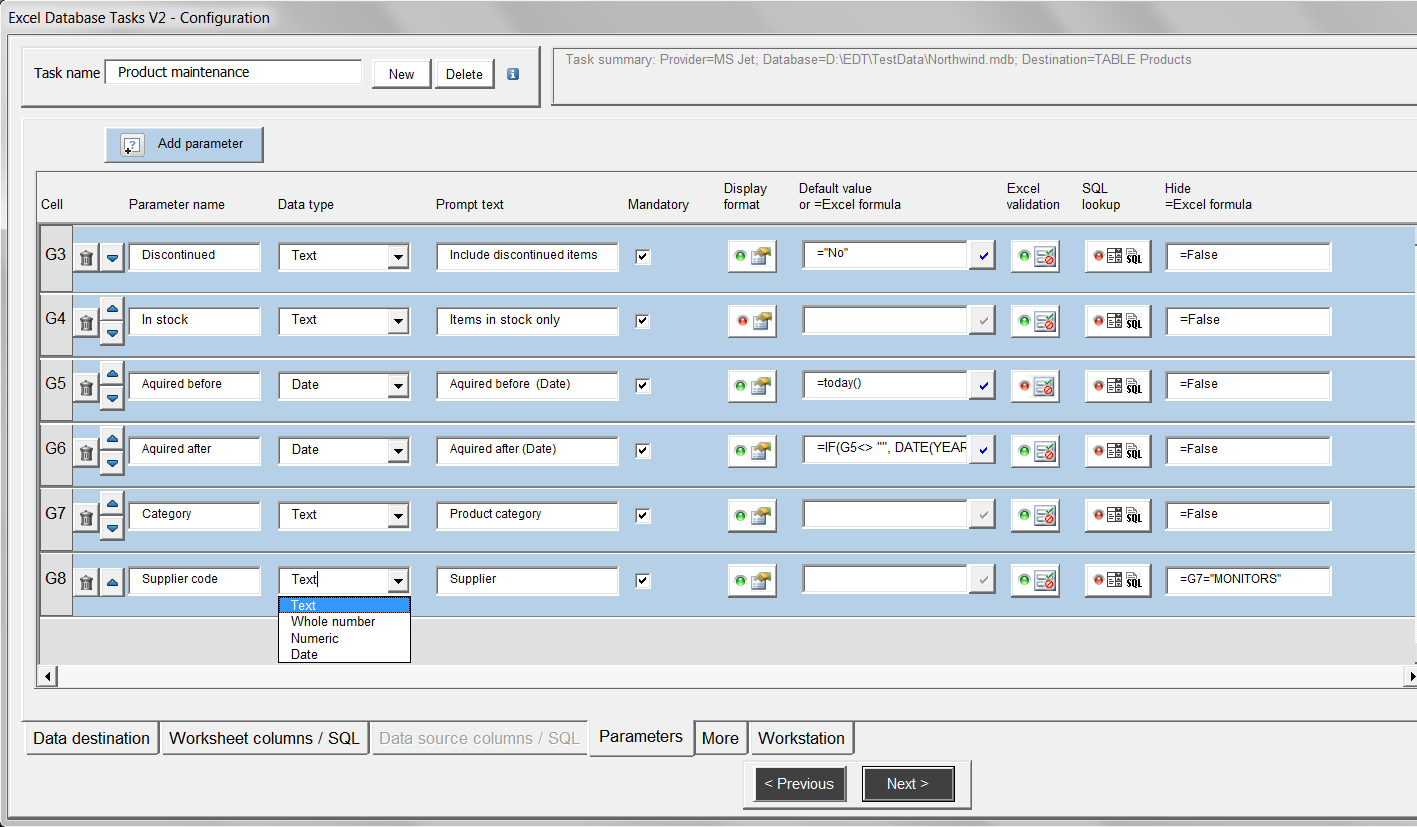This screenshot has width=1417, height=827.
Task: Open display format for Discontinued row
Action: click(x=752, y=257)
